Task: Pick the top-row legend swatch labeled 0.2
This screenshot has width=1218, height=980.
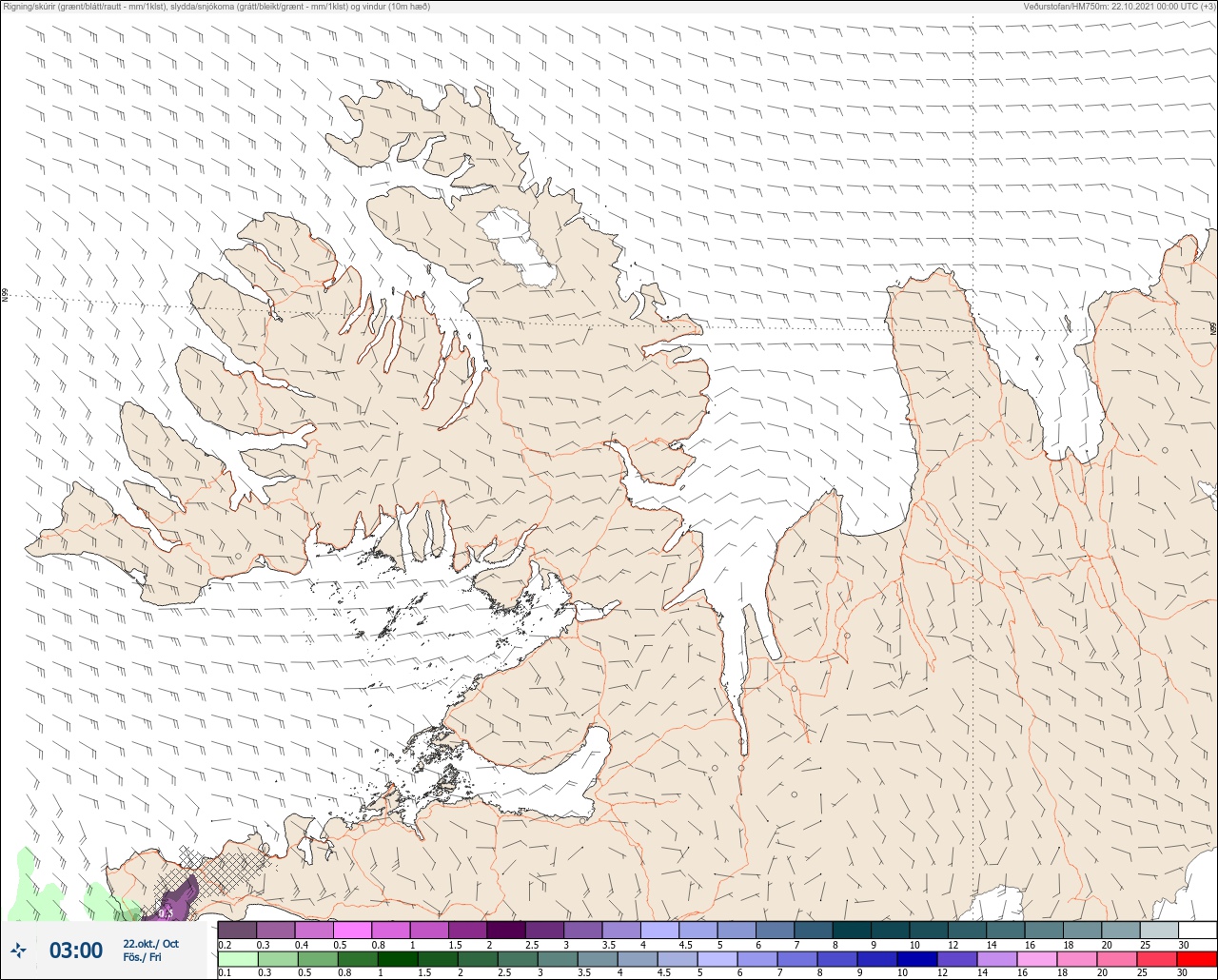Action: [237, 930]
